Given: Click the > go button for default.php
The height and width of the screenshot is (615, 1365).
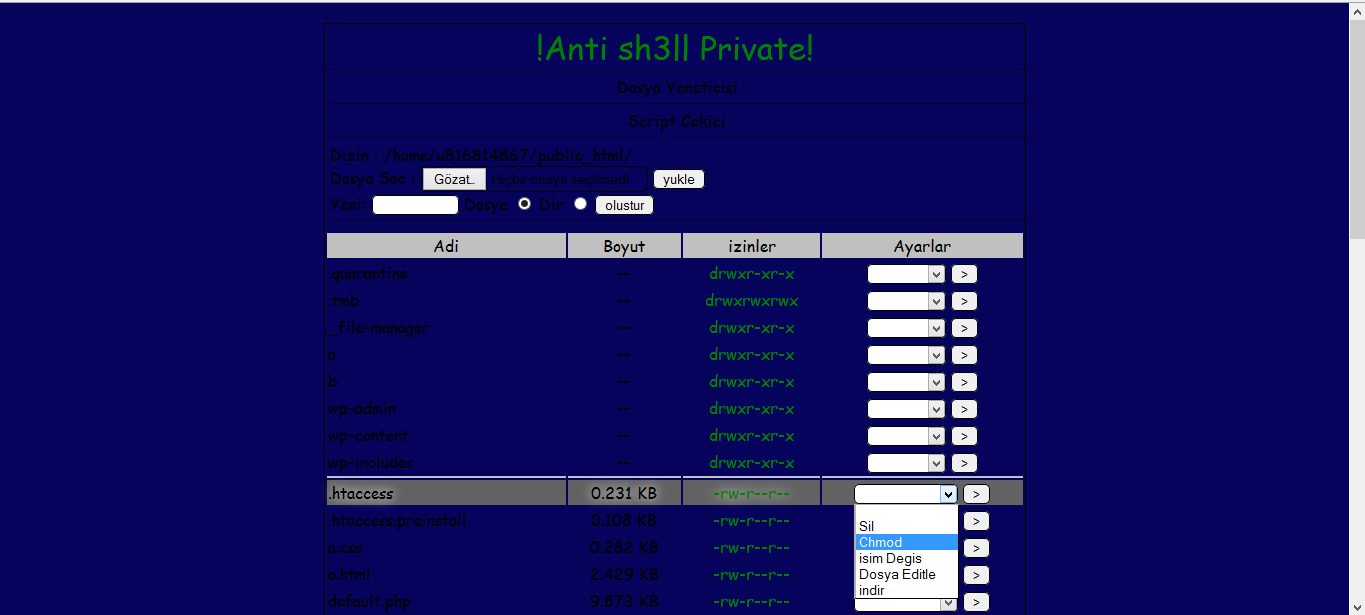Looking at the screenshot, I should 977,602.
